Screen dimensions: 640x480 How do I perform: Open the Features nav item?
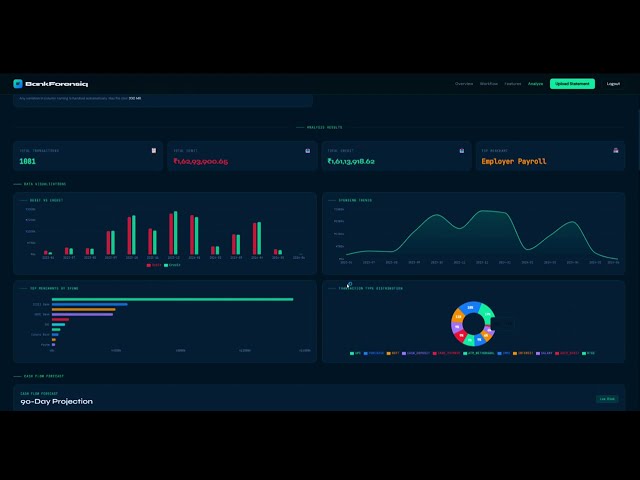[513, 84]
